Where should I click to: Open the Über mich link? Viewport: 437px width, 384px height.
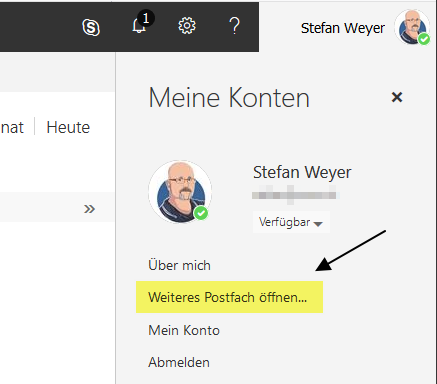point(179,265)
